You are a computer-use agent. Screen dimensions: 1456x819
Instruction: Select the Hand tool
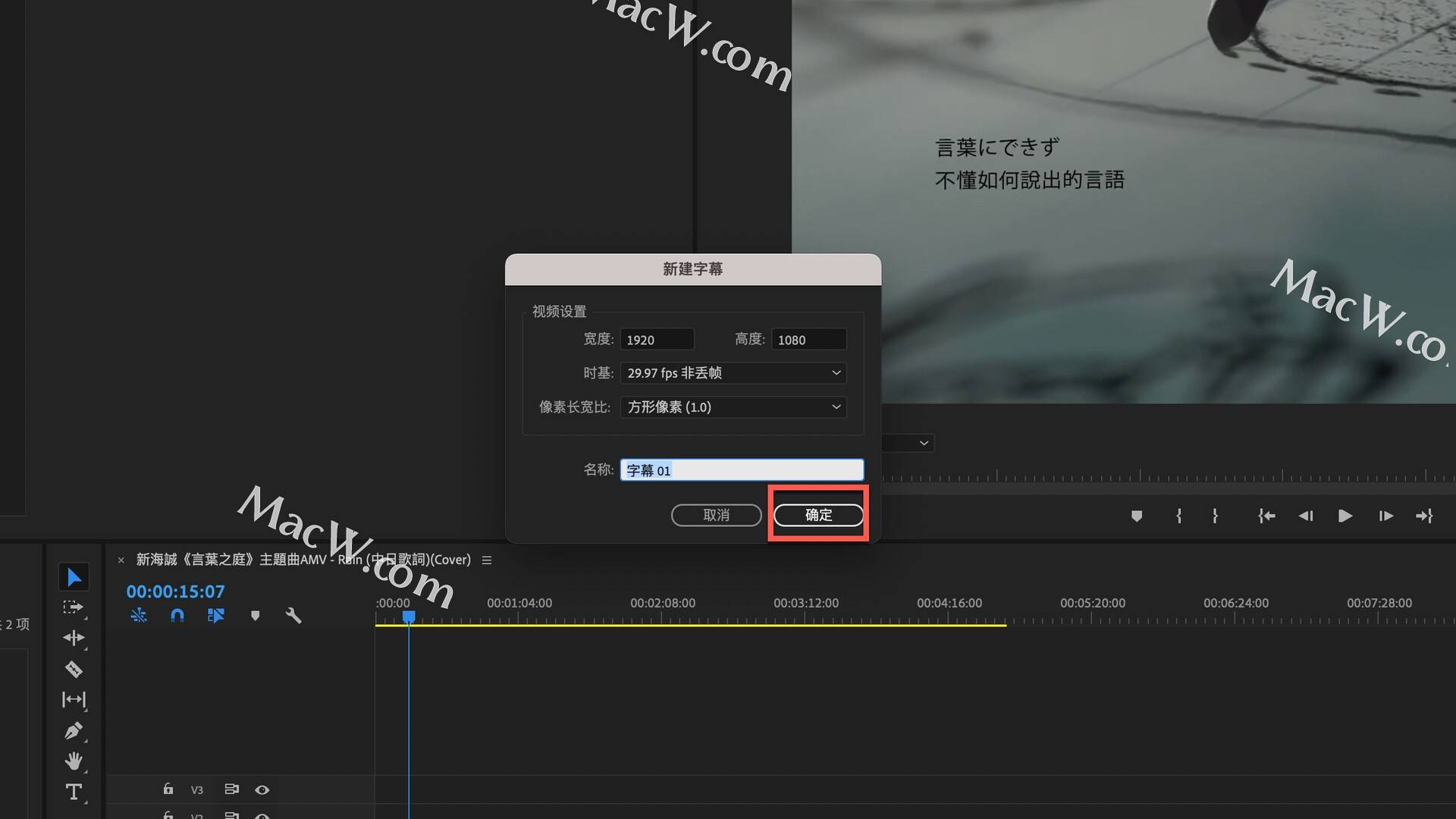click(x=74, y=761)
